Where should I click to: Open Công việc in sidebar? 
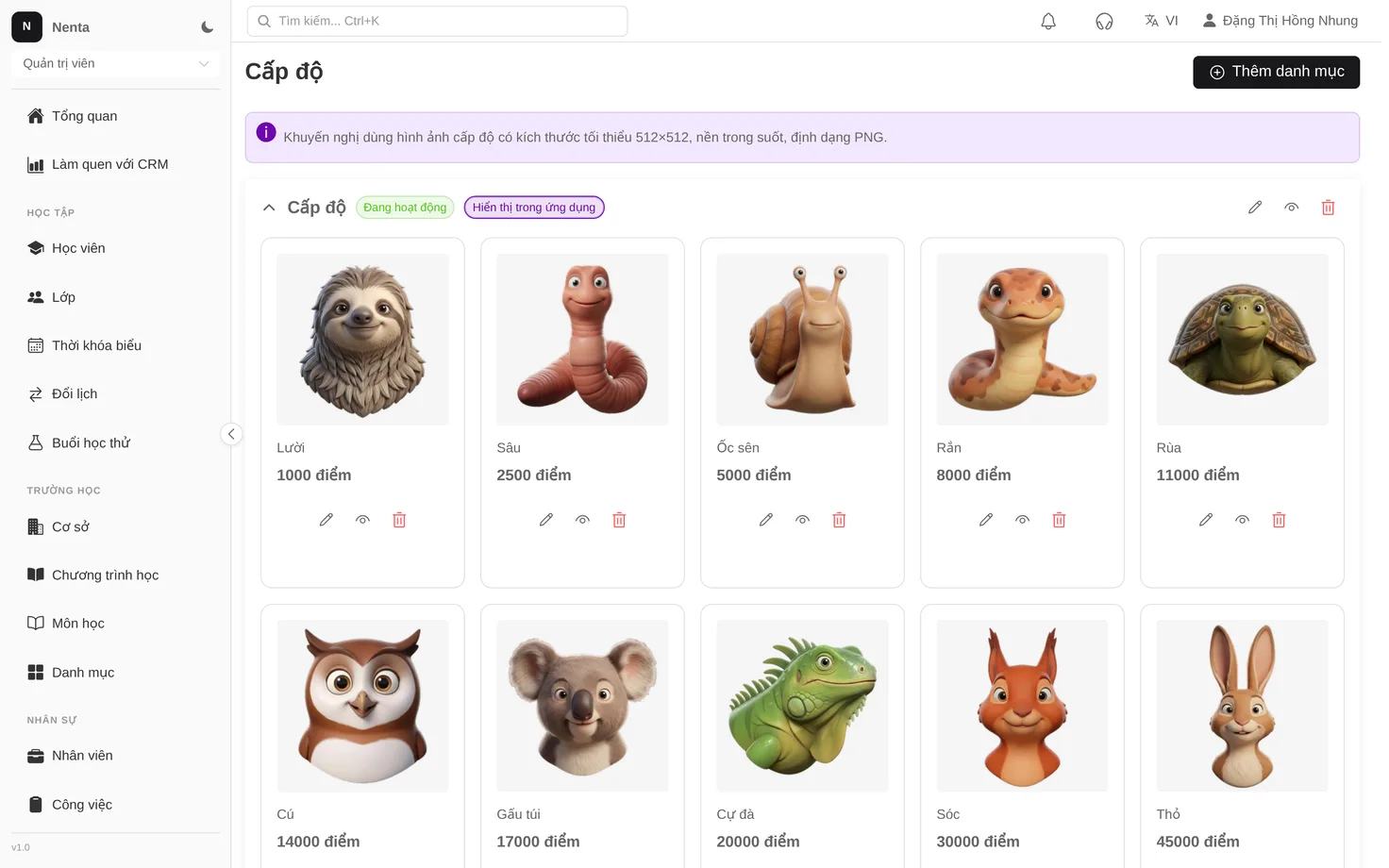115,805
